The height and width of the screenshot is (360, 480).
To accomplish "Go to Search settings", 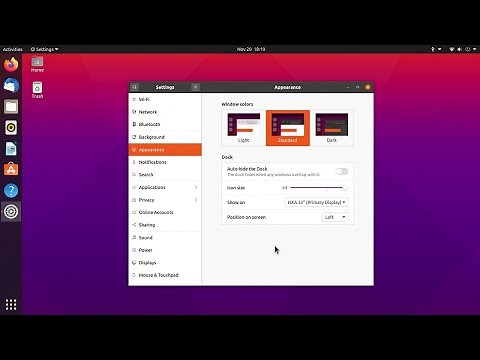I will click(x=165, y=175).
